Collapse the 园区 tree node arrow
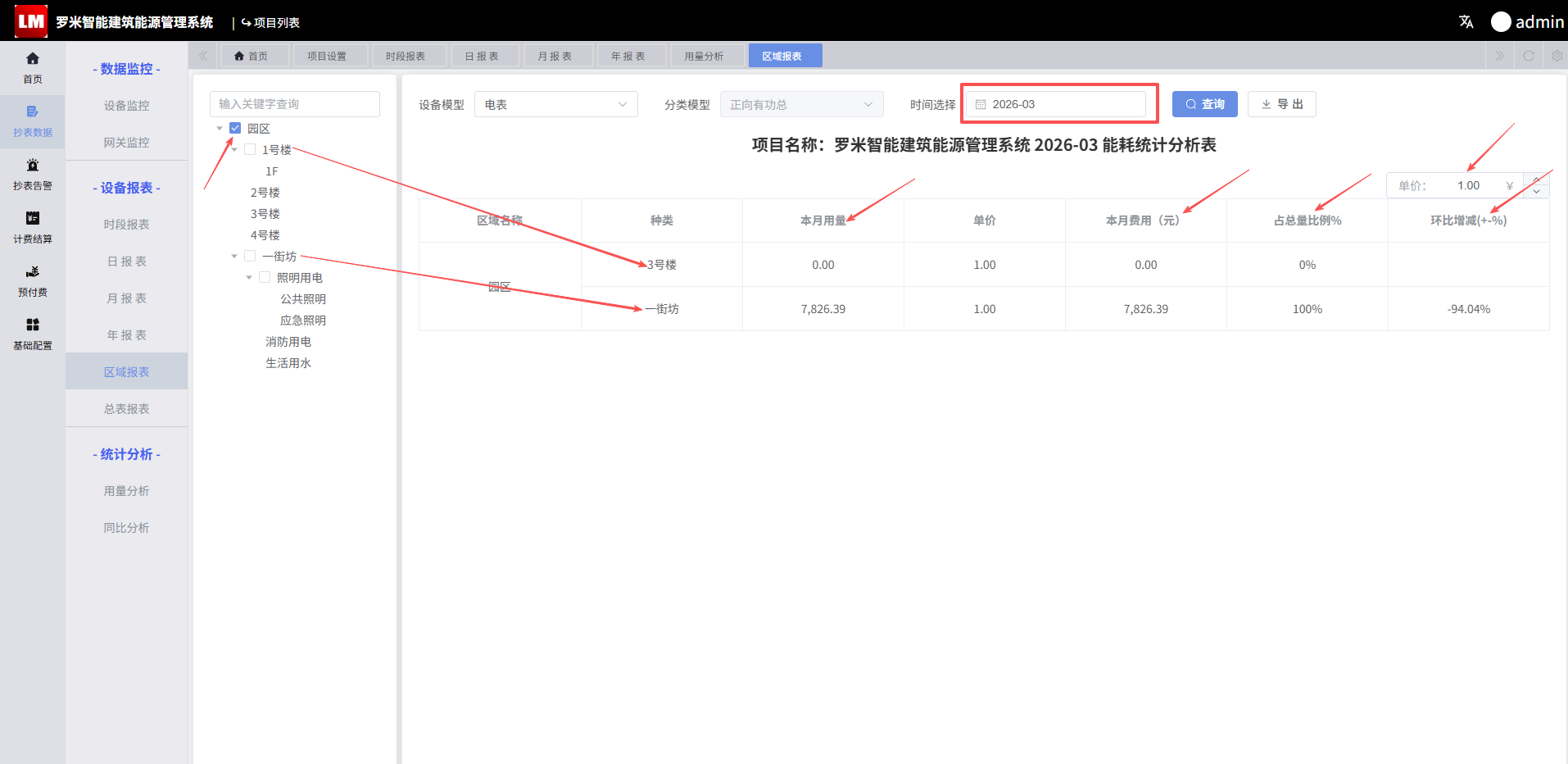Viewport: 1568px width, 764px height. point(220,128)
